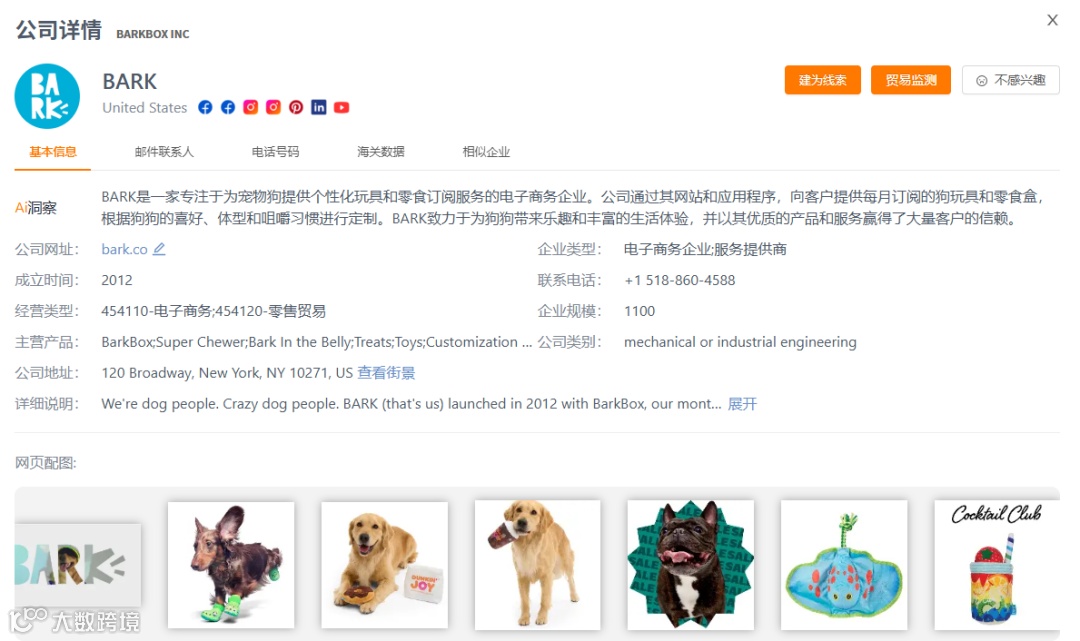
Task: Select the French bulldog sale thumbnail
Action: click(x=691, y=565)
